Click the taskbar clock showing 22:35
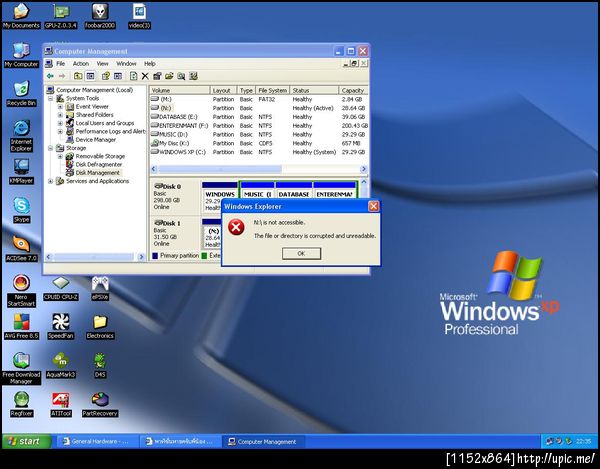The height and width of the screenshot is (469, 600). tap(584, 441)
